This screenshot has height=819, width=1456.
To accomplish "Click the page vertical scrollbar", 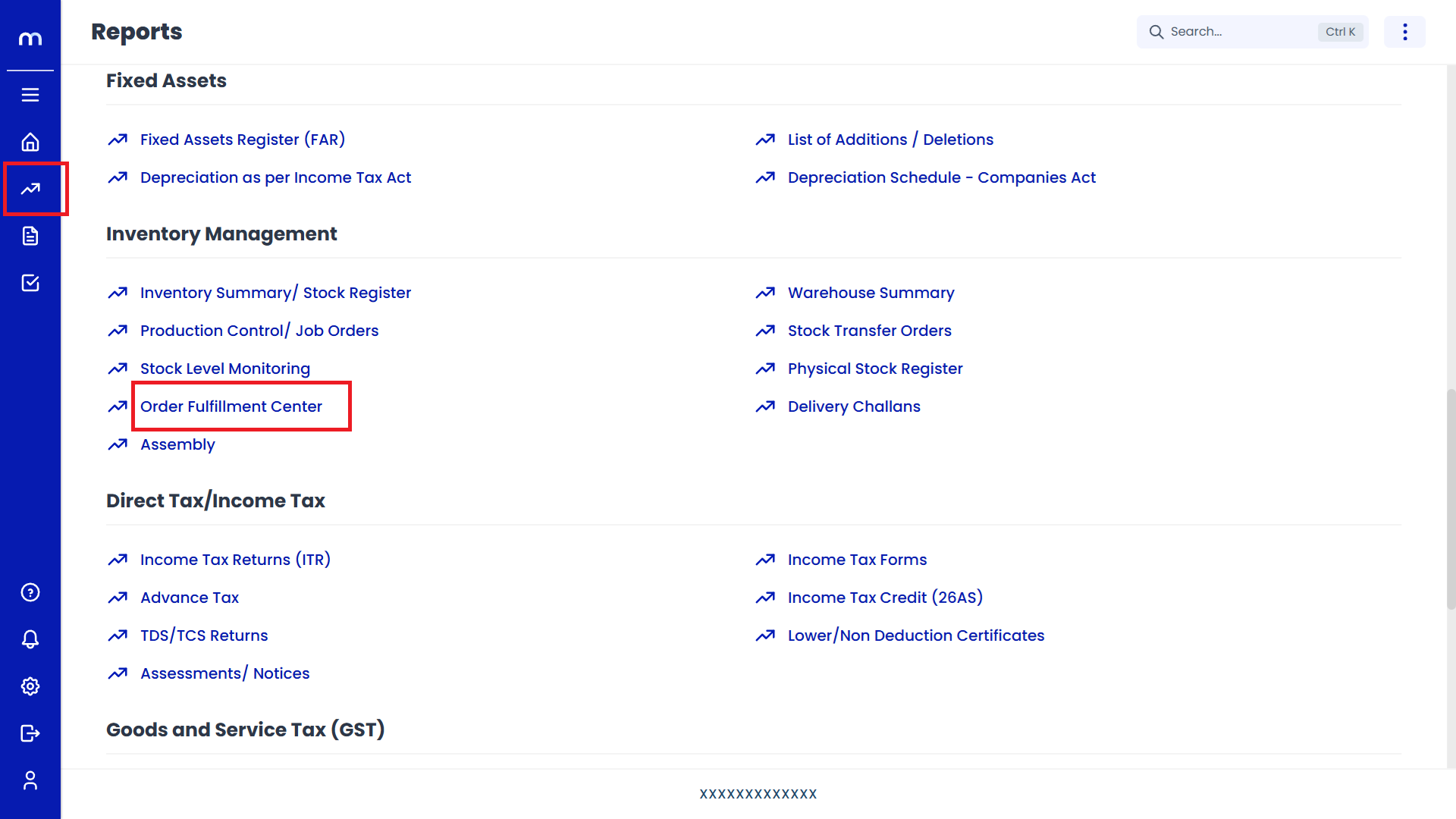I will point(1451,498).
